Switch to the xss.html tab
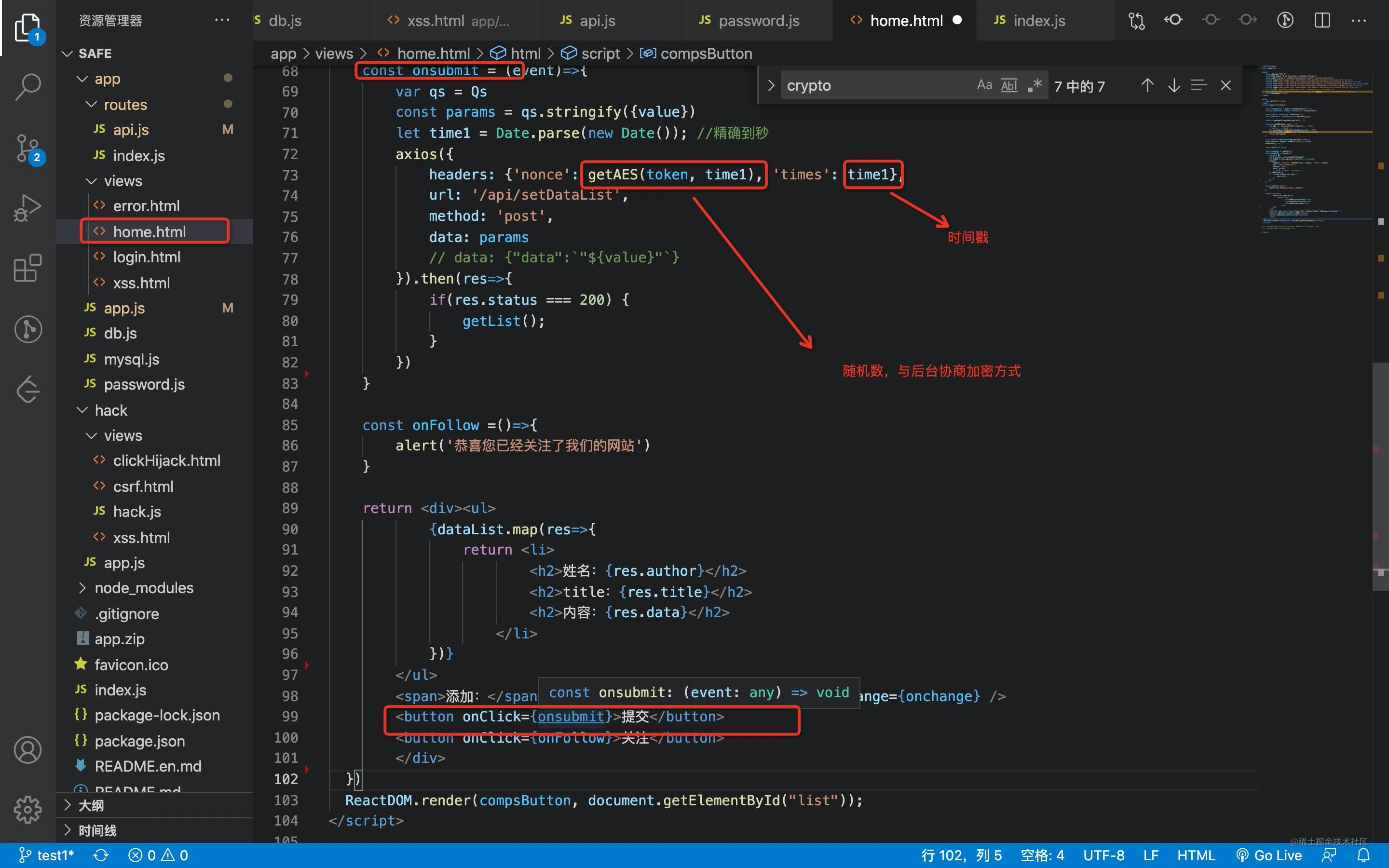The height and width of the screenshot is (868, 1389). tap(456, 21)
